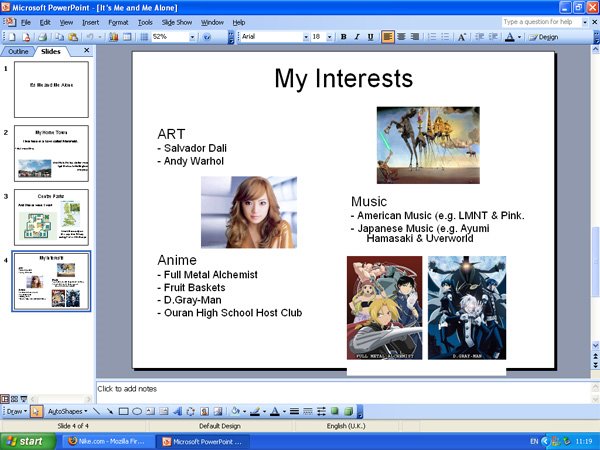This screenshot has height=450, width=600.
Task: Click the Type a question for help box
Action: [541, 22]
